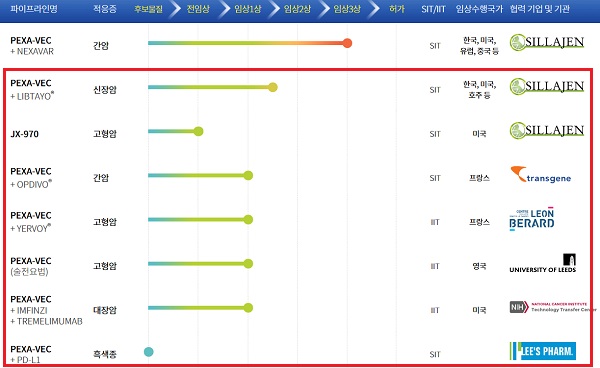600x368 pixels.
Task: Select the University of Leeds logo
Action: click(543, 263)
